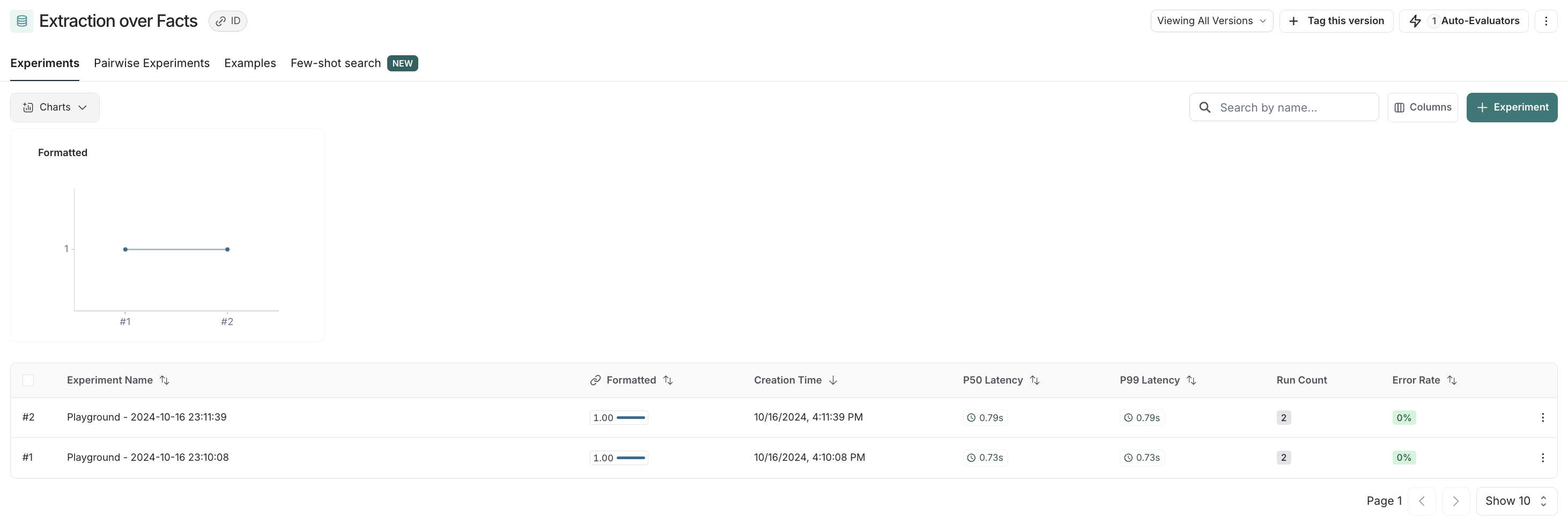The width and height of the screenshot is (1568, 530).
Task: Open the Columns visibility settings
Action: click(x=1422, y=107)
